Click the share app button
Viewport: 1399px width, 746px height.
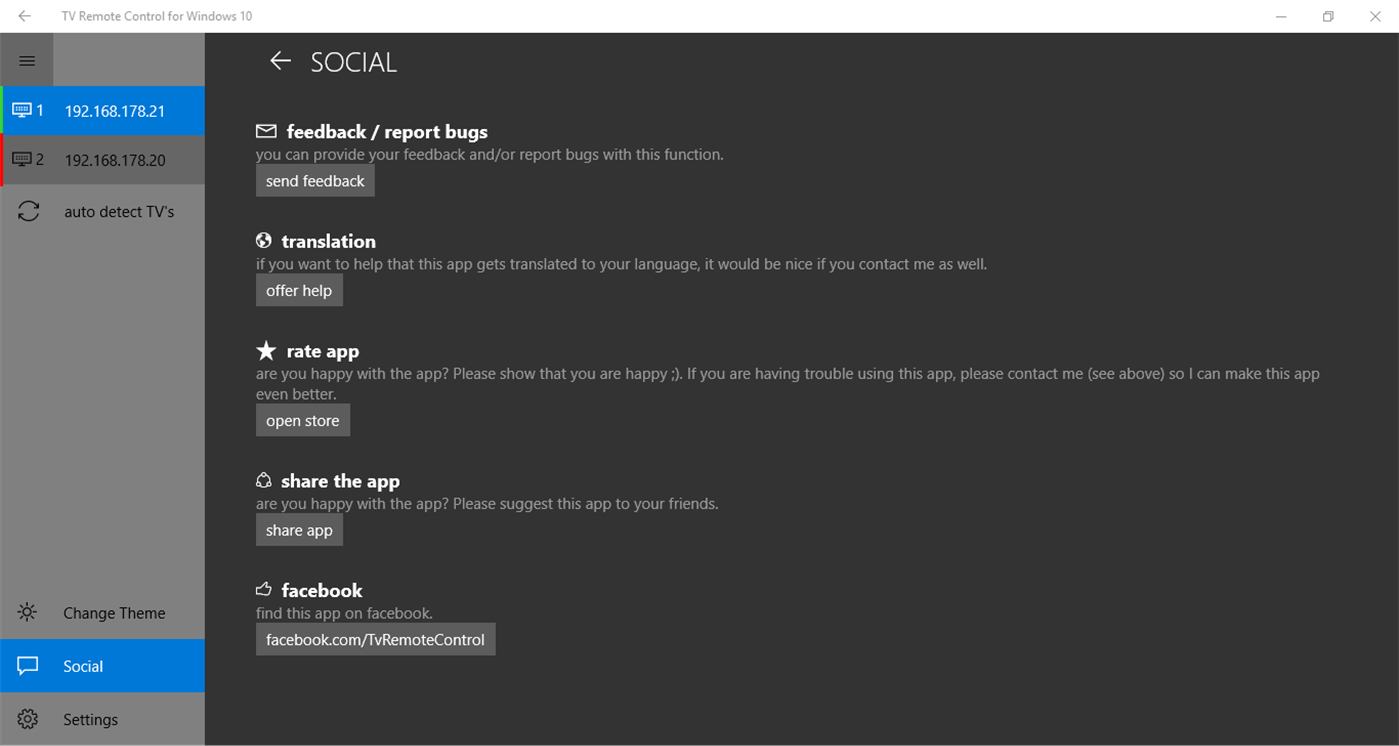pyautogui.click(x=299, y=529)
